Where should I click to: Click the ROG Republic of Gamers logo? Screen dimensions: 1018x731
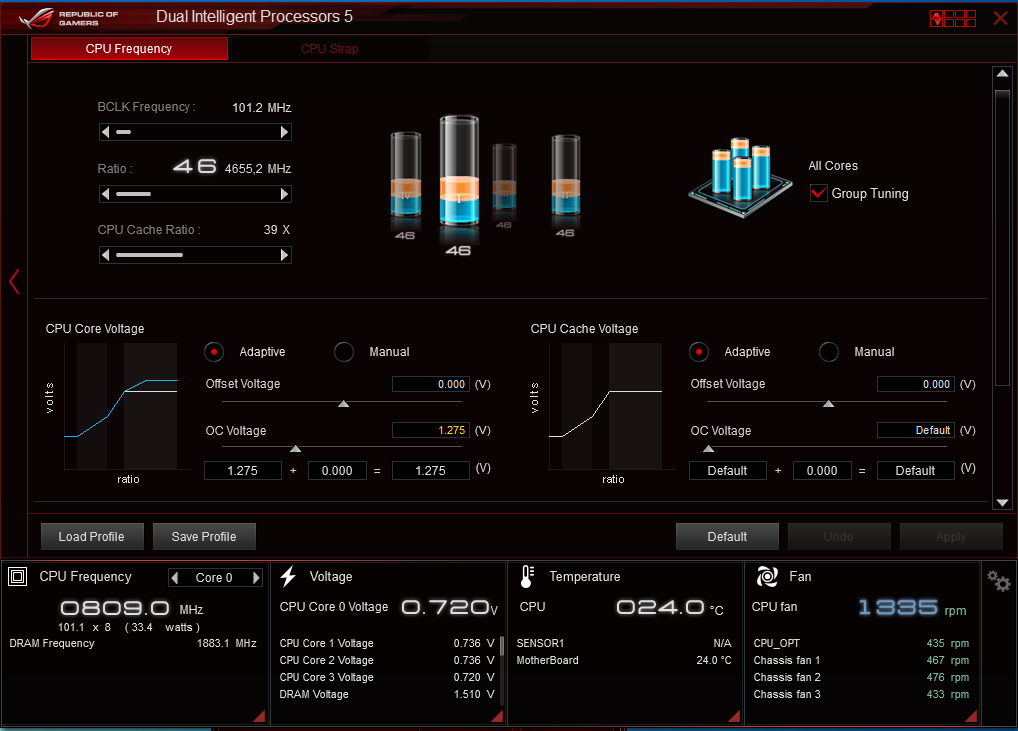[69, 18]
